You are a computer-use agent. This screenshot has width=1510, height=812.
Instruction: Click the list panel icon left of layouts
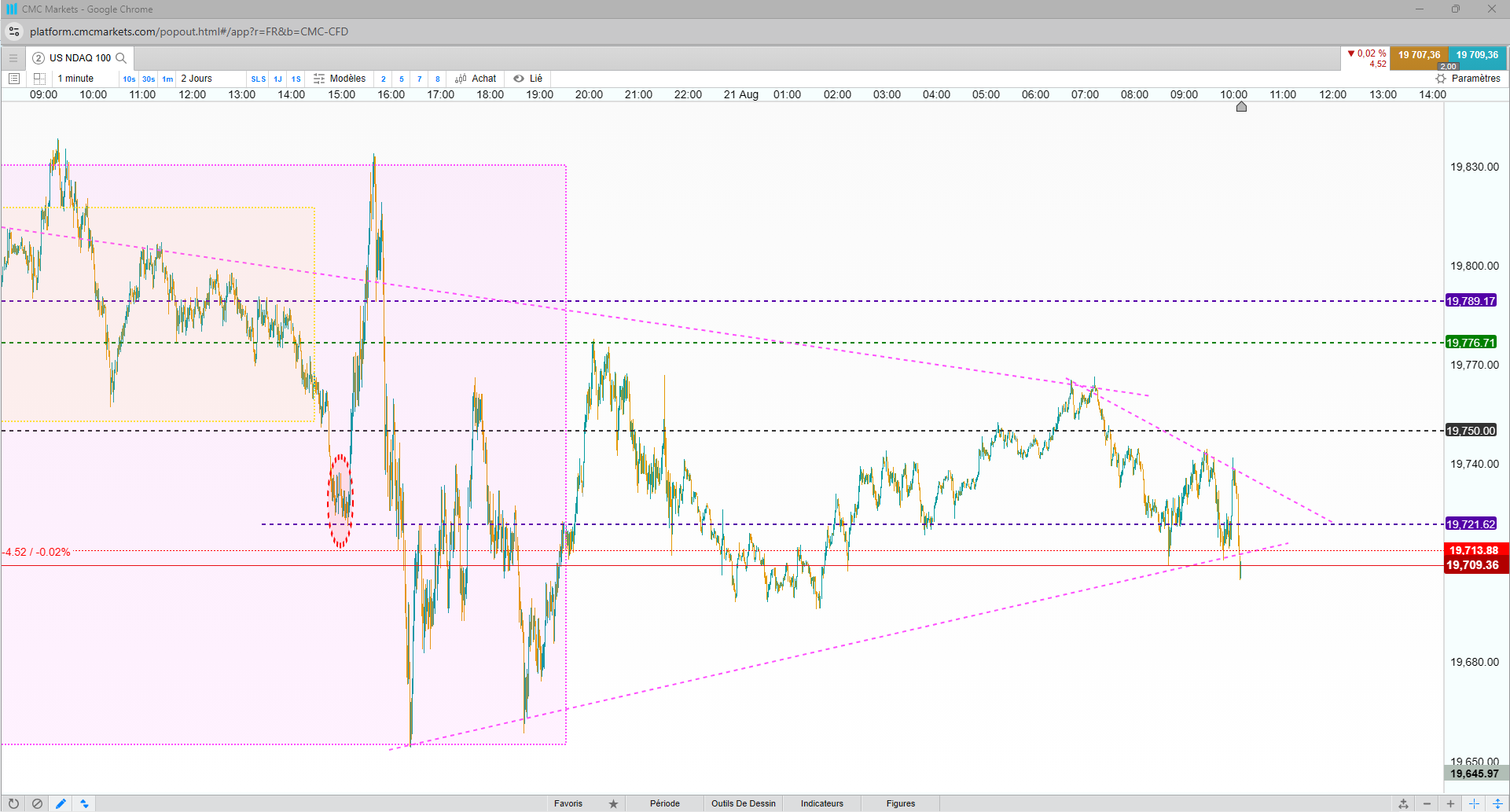[x=13, y=79]
